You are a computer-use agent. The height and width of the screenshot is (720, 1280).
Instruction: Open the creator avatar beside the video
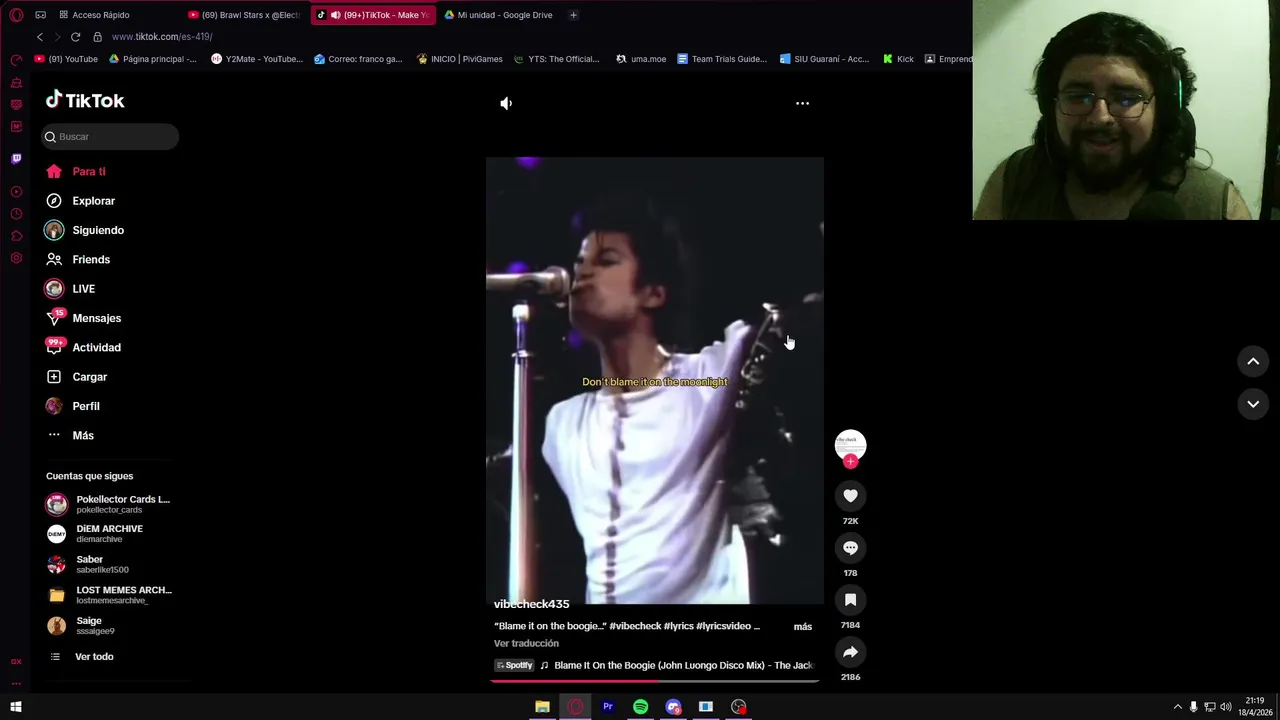coord(850,444)
